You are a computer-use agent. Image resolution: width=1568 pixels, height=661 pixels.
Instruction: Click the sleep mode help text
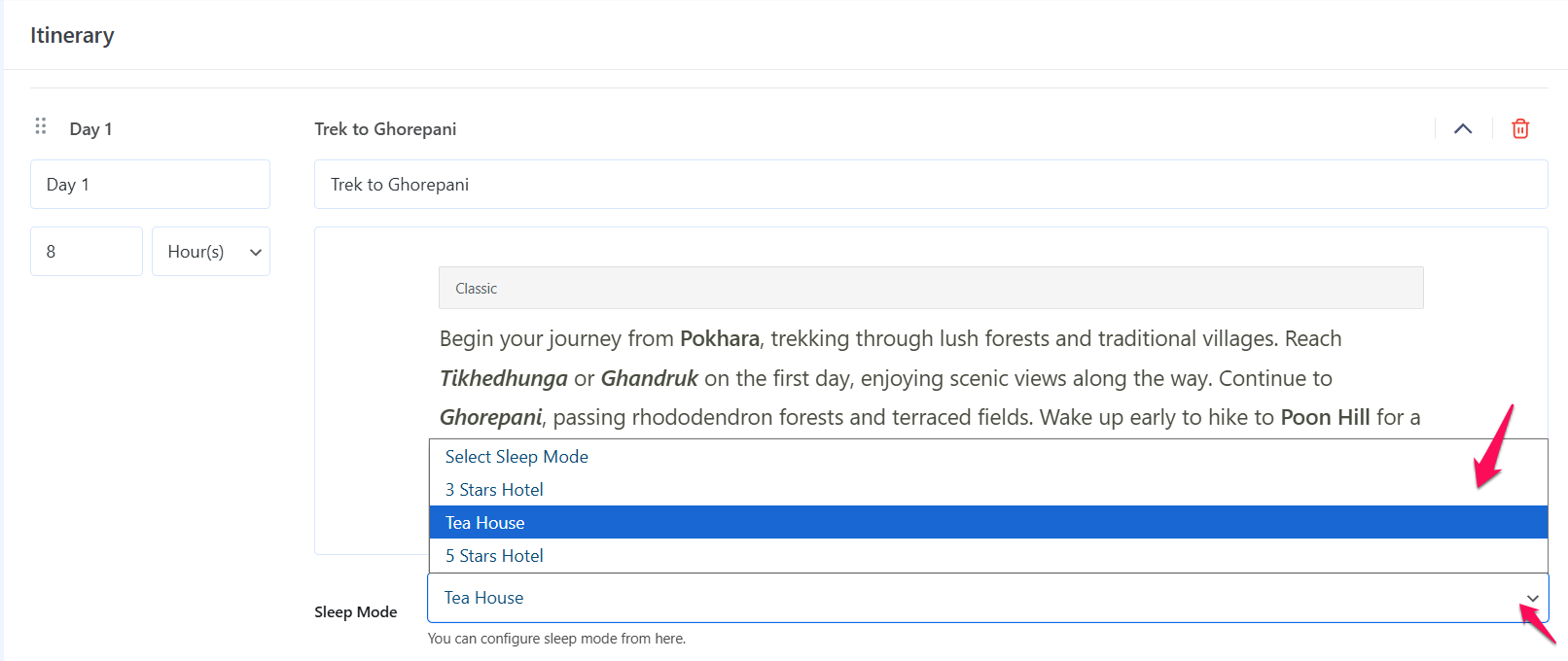point(556,639)
